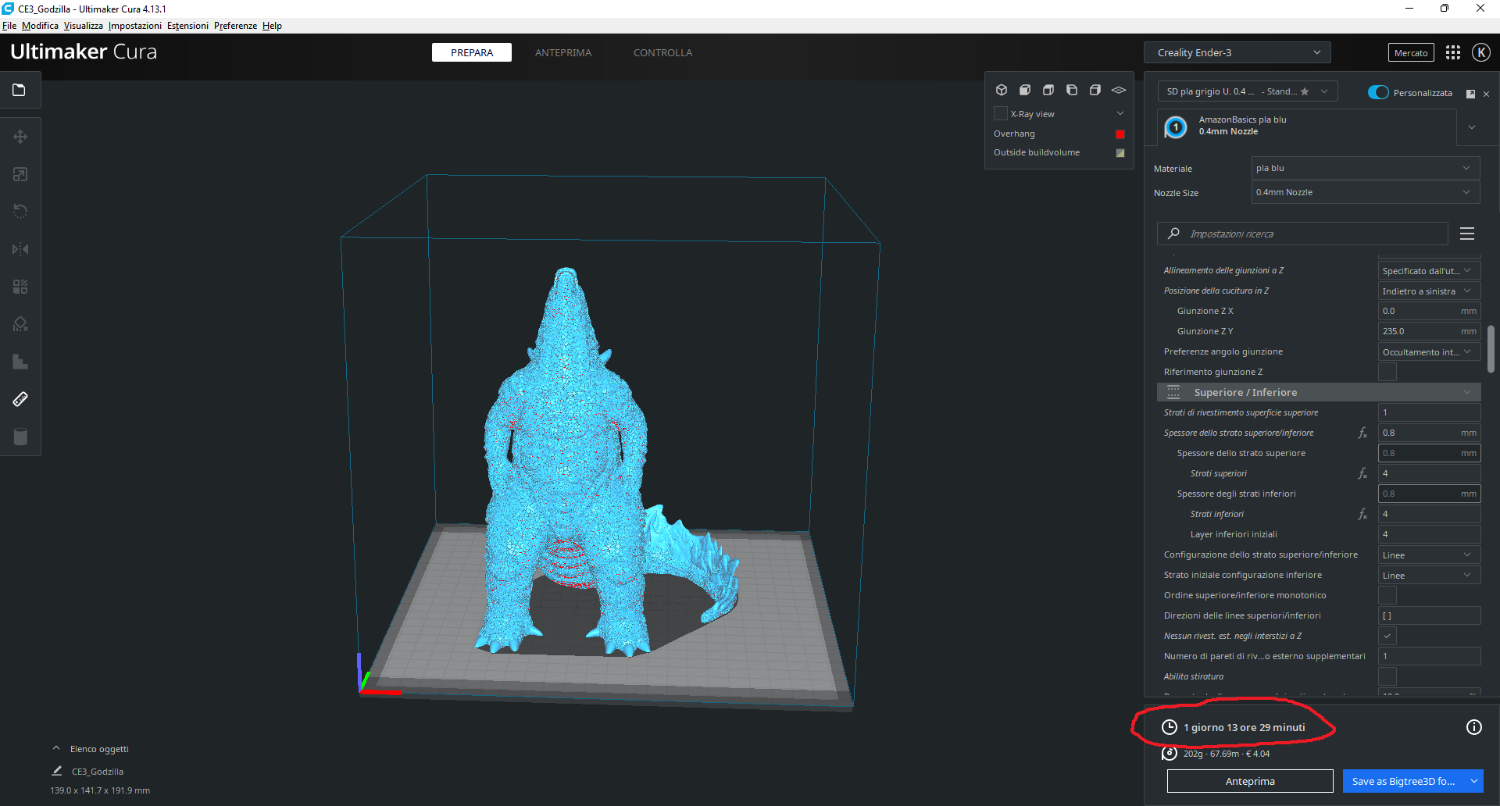Screen dimensions: 1500x806
Task: Open settings visibility hamburger menu
Action: click(x=1467, y=233)
